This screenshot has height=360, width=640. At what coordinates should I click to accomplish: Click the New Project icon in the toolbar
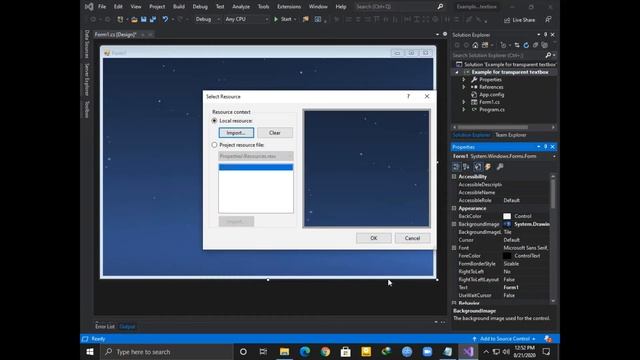pos(120,19)
